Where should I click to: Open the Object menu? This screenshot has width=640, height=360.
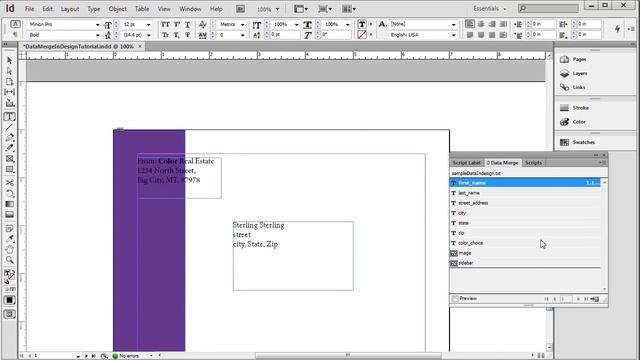click(x=118, y=9)
